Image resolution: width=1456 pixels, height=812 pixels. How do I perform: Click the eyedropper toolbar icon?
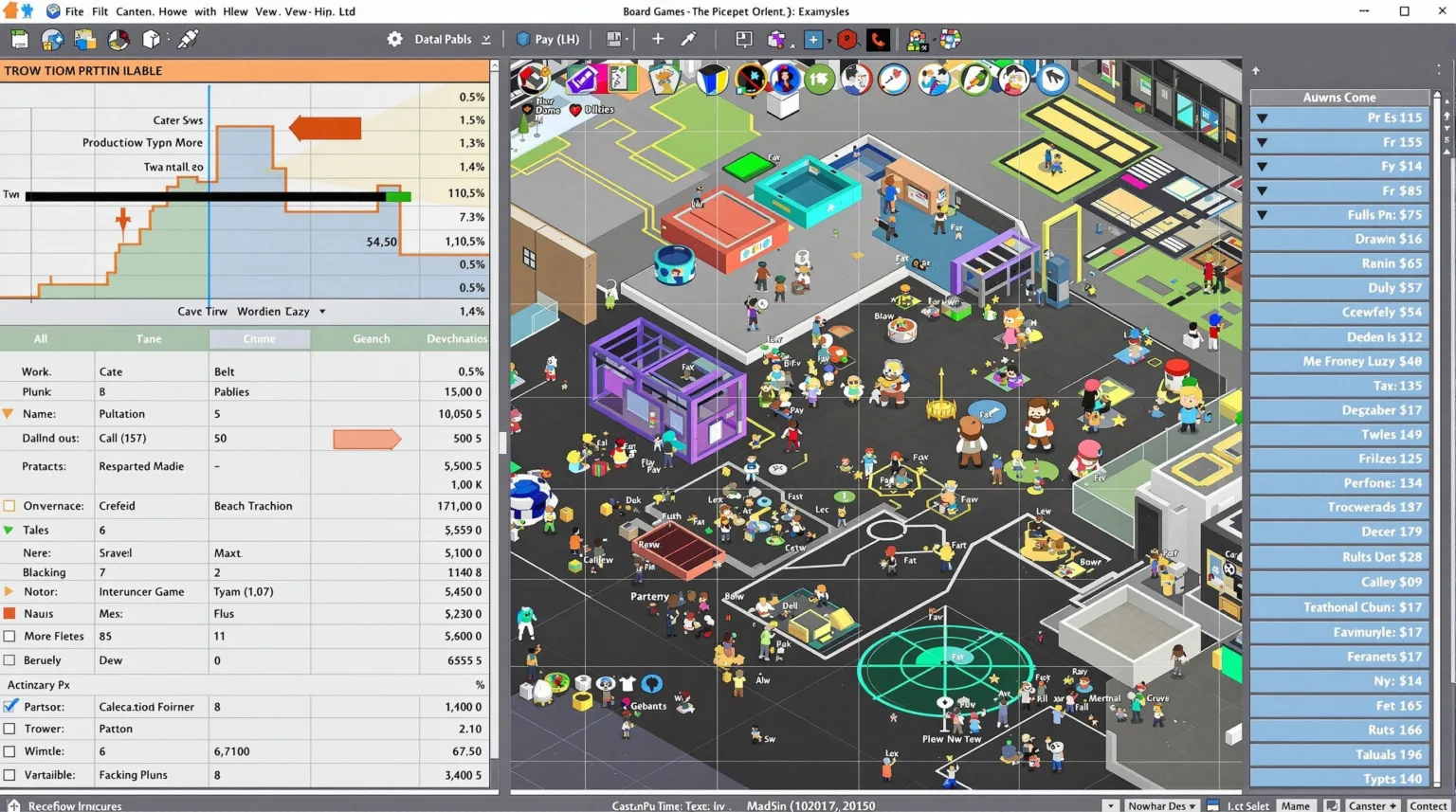689,40
